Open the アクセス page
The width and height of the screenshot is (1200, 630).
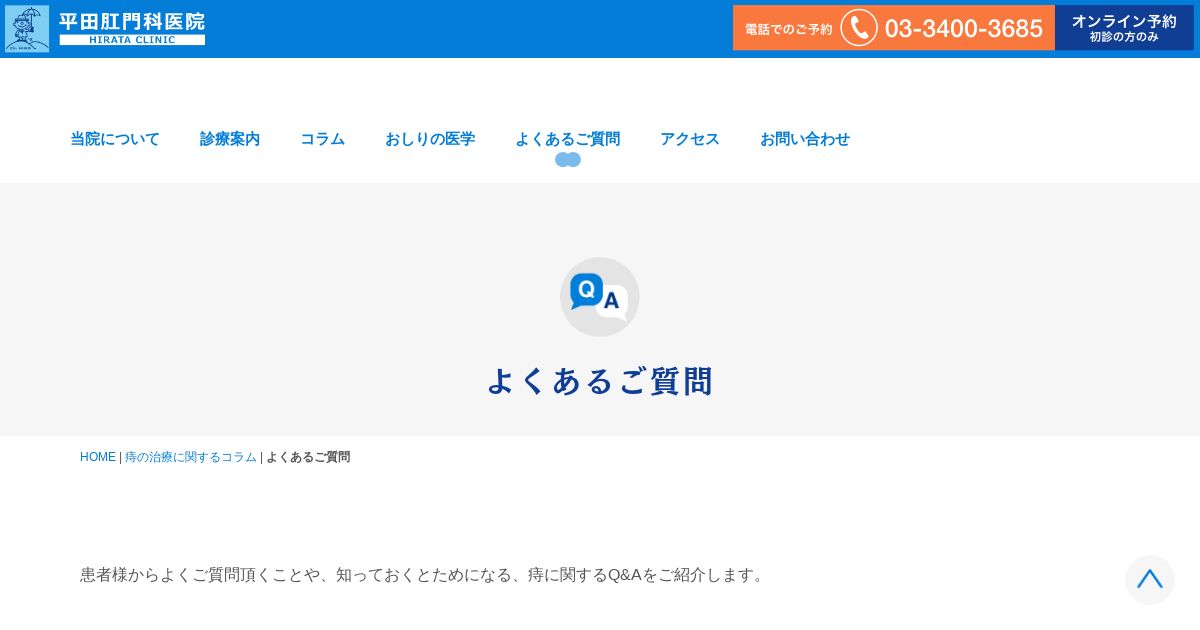690,139
